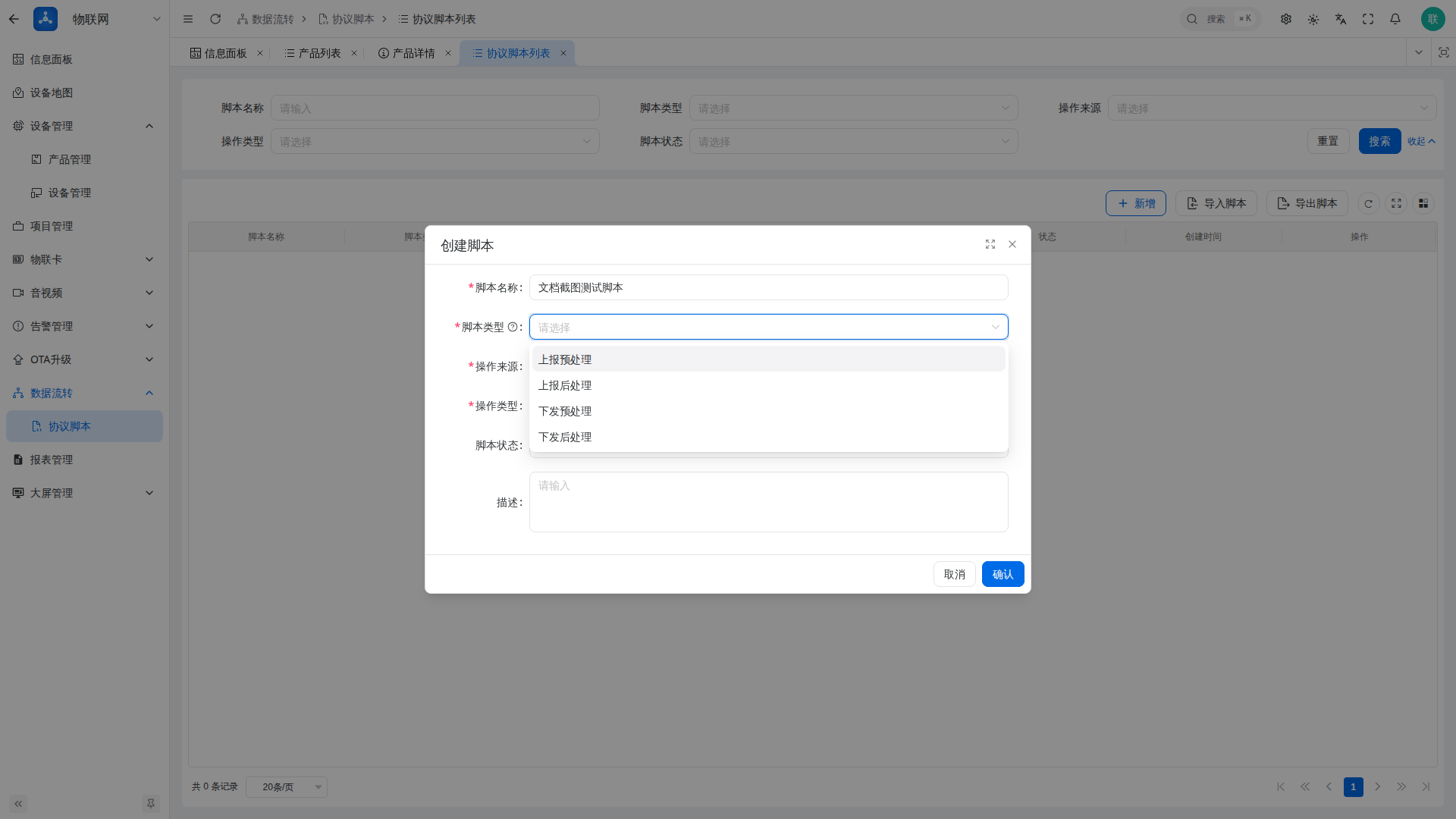The image size is (1456, 819).
Task: Click the help icon next to 脚本类型
Action: coord(513,327)
